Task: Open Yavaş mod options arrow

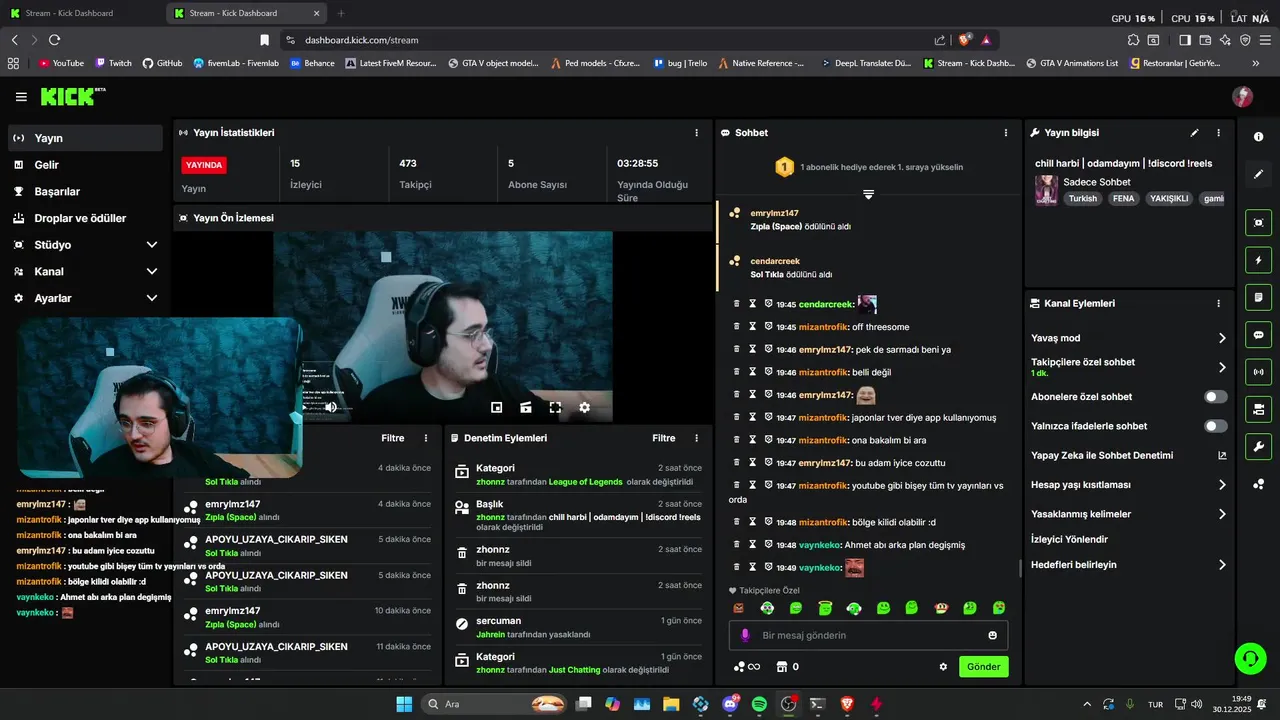Action: [x=1222, y=338]
